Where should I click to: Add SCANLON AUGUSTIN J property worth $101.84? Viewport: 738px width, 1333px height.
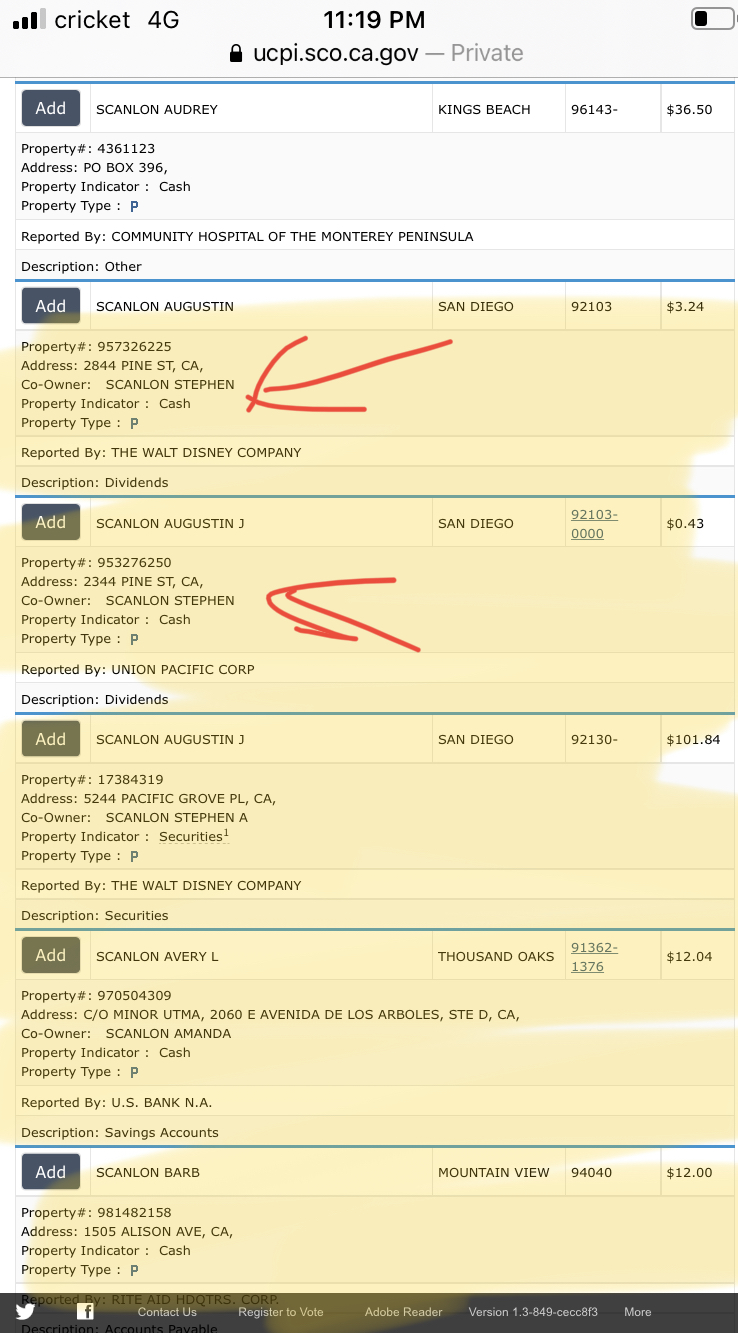[51, 739]
